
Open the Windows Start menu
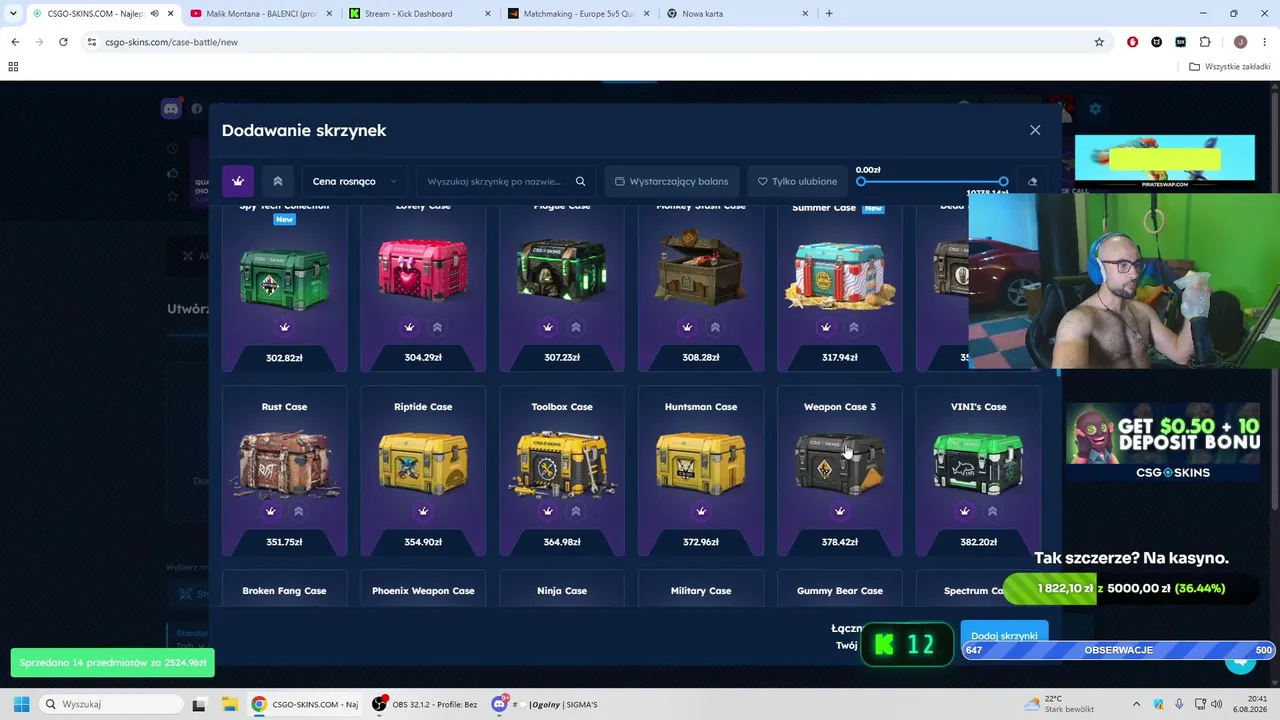point(21,704)
